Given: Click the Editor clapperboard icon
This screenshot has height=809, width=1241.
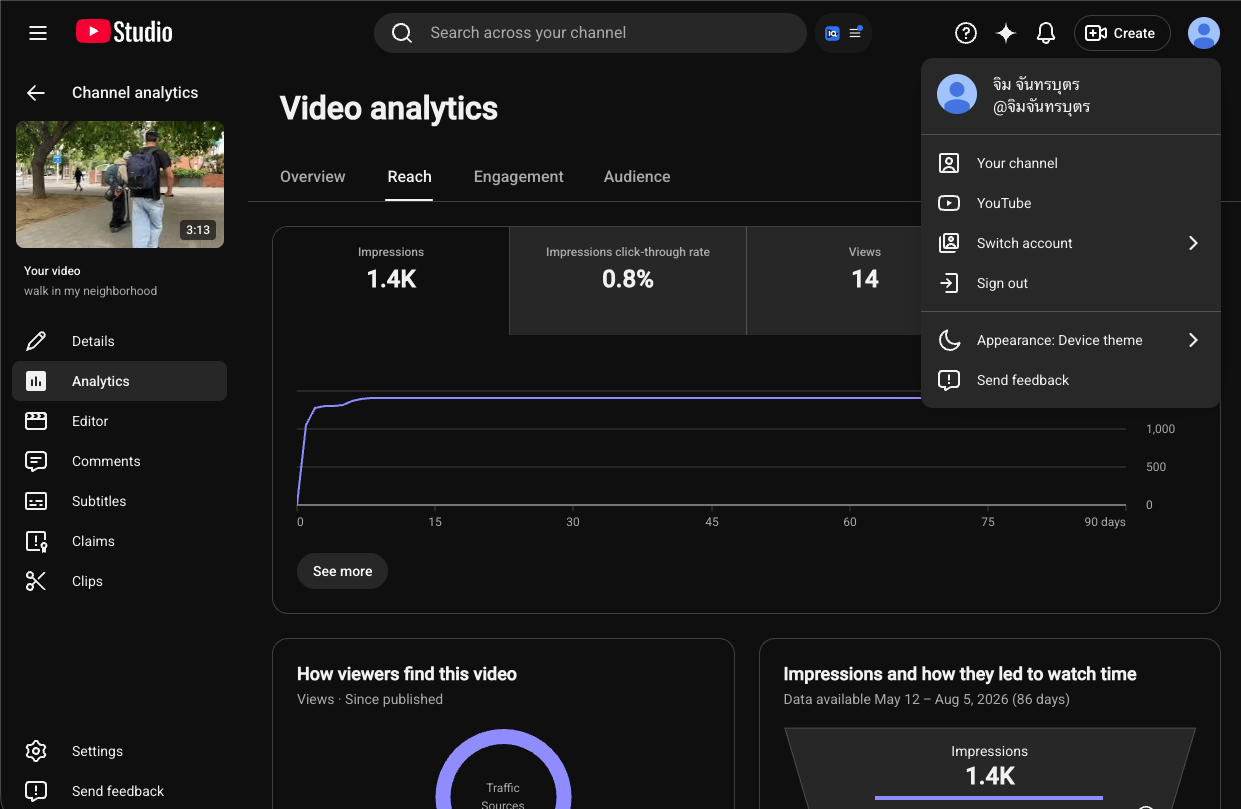Looking at the screenshot, I should [36, 421].
